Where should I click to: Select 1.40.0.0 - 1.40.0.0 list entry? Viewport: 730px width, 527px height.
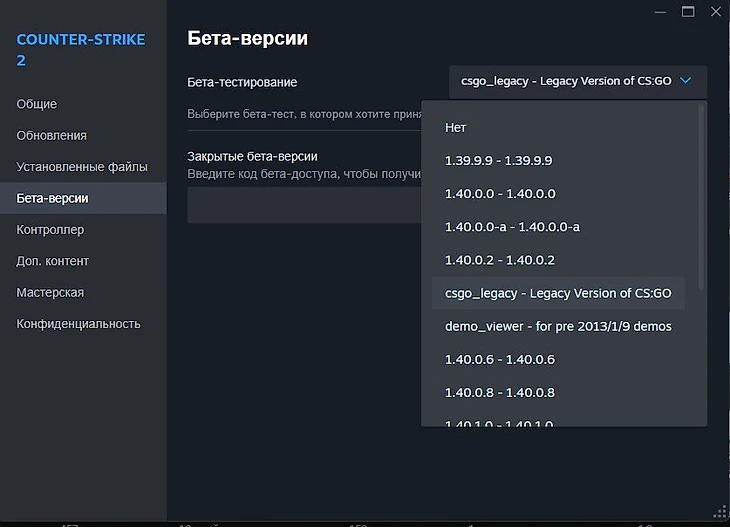point(500,194)
